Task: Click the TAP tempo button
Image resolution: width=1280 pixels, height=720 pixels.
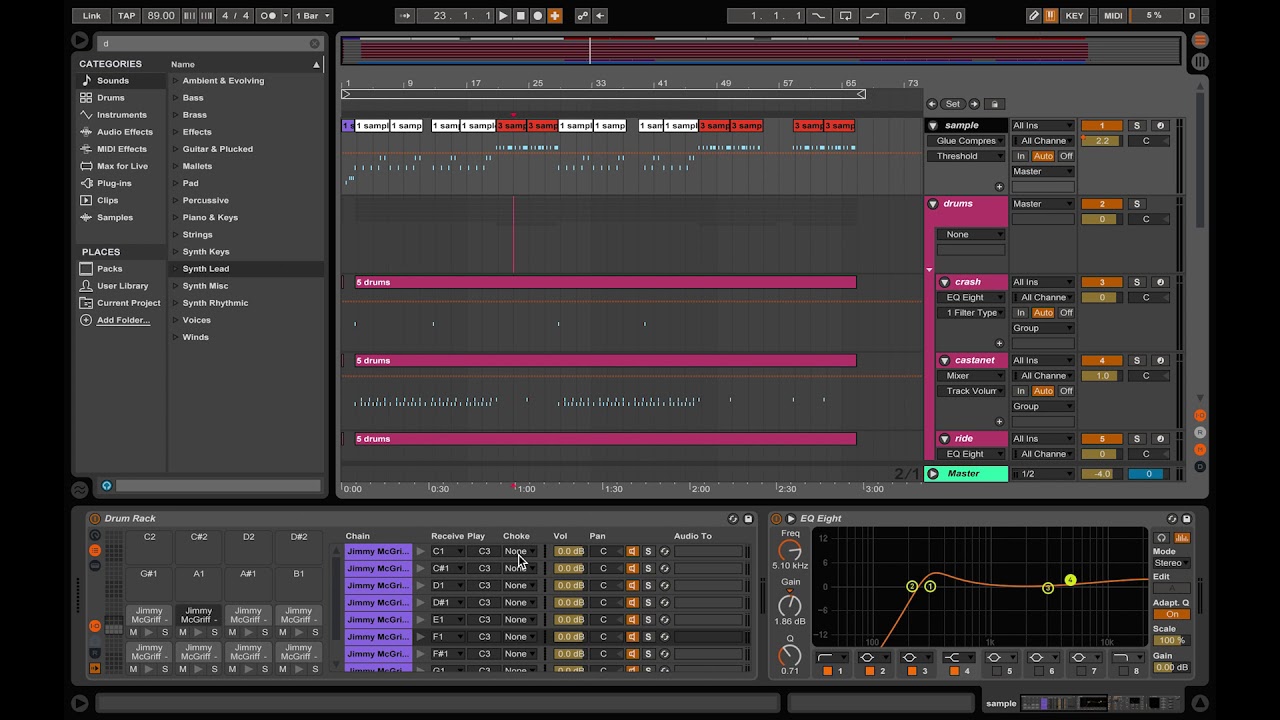Action: pyautogui.click(x=127, y=16)
